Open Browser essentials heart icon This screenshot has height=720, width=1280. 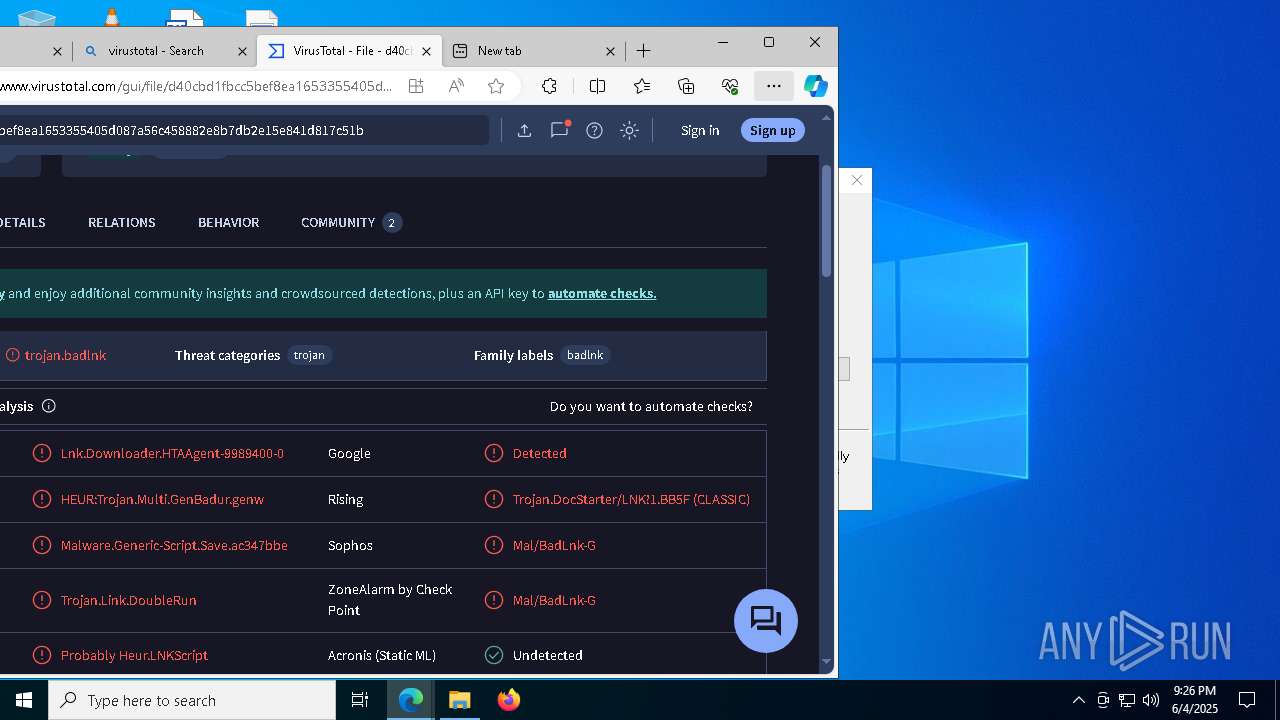coord(730,86)
